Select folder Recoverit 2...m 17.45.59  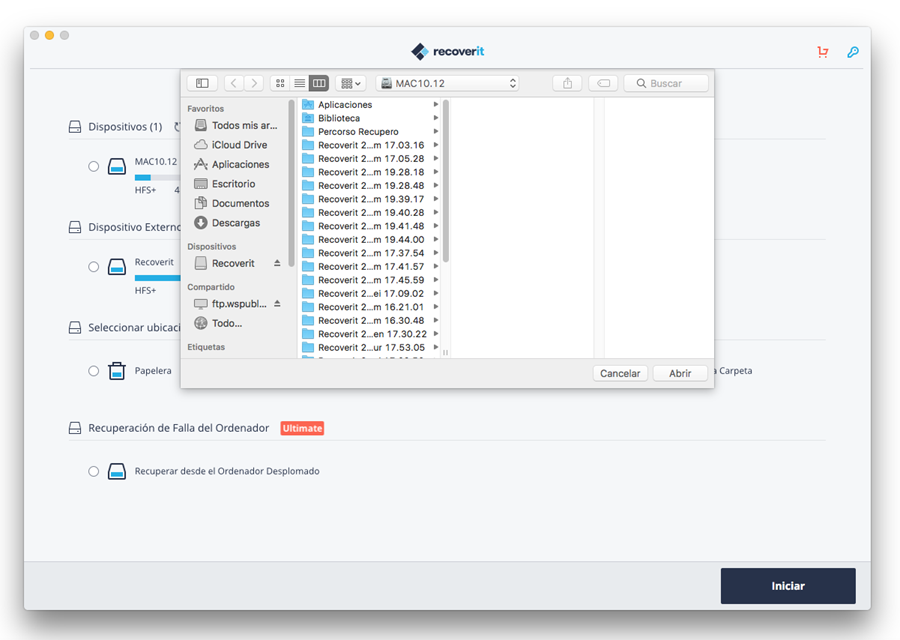[x=368, y=280]
